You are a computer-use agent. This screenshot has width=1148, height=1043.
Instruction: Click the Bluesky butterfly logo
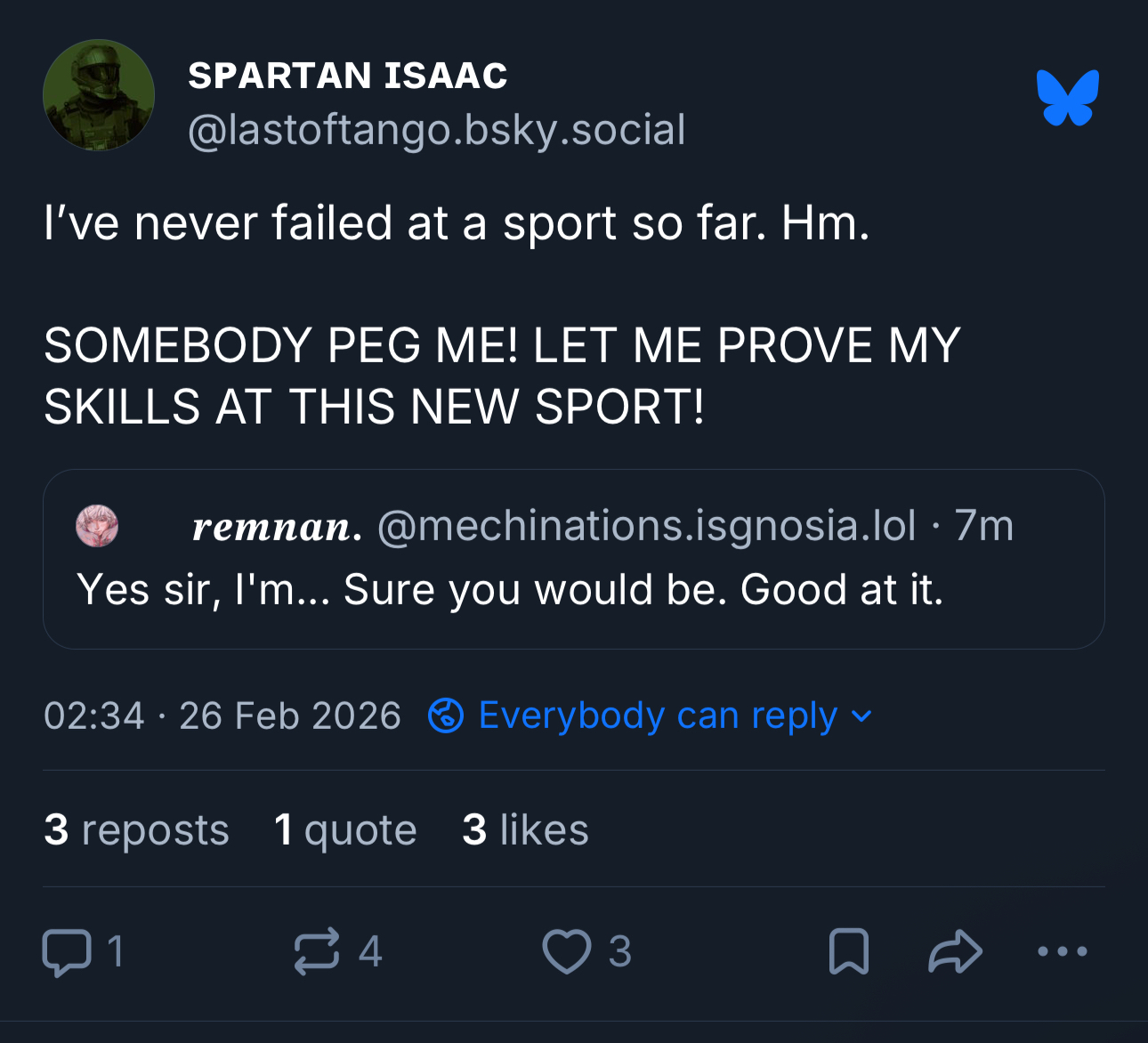point(1067,97)
